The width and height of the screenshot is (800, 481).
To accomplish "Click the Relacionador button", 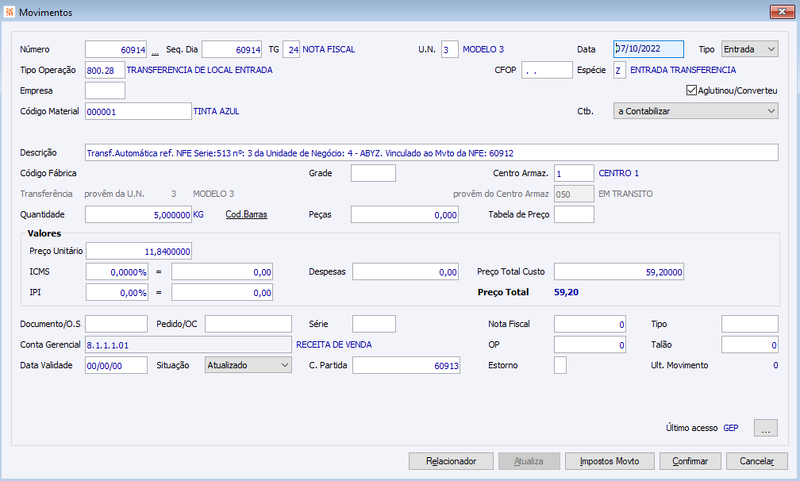I will (x=451, y=461).
